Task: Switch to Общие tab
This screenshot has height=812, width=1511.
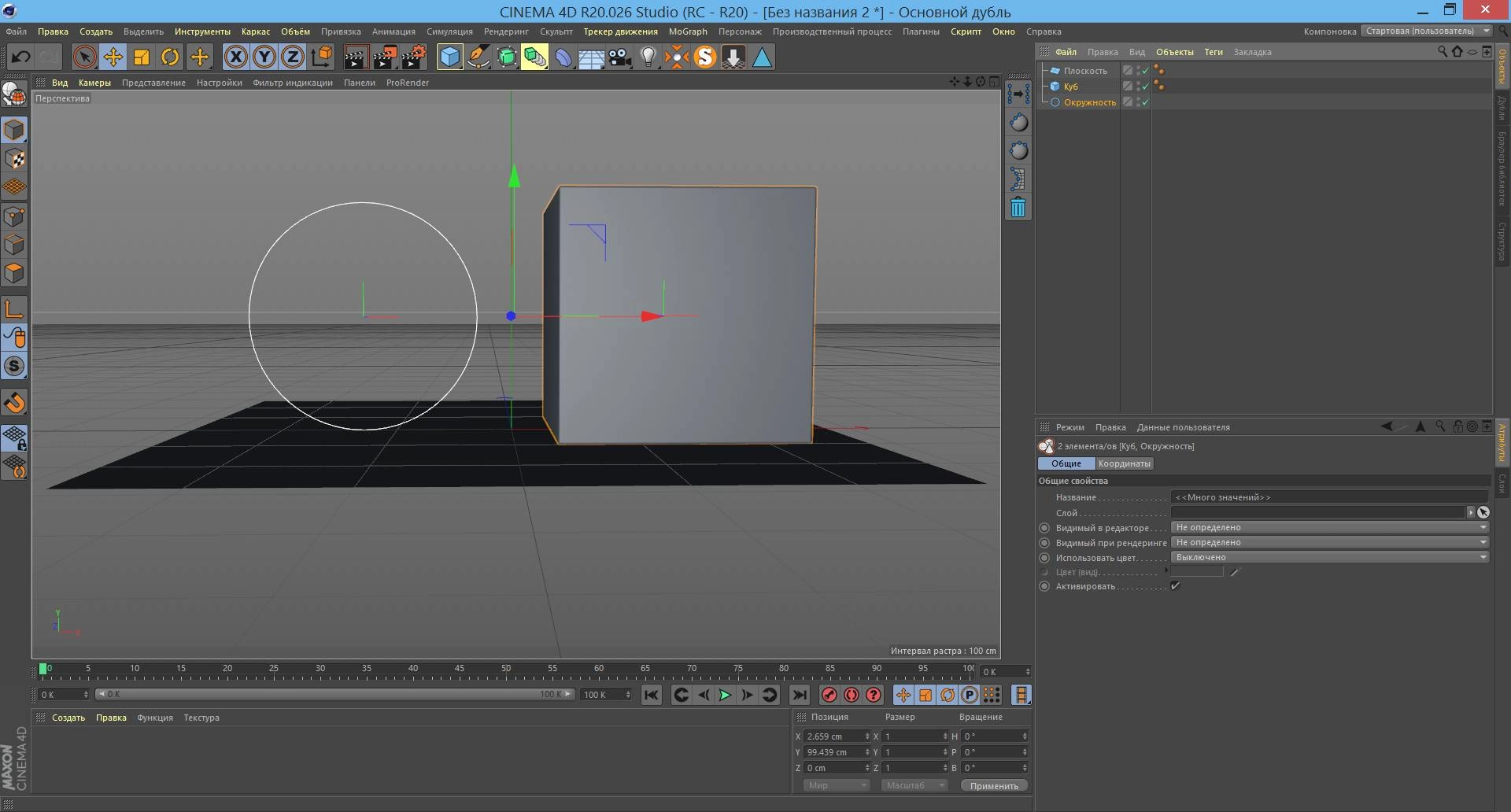Action: (x=1066, y=463)
